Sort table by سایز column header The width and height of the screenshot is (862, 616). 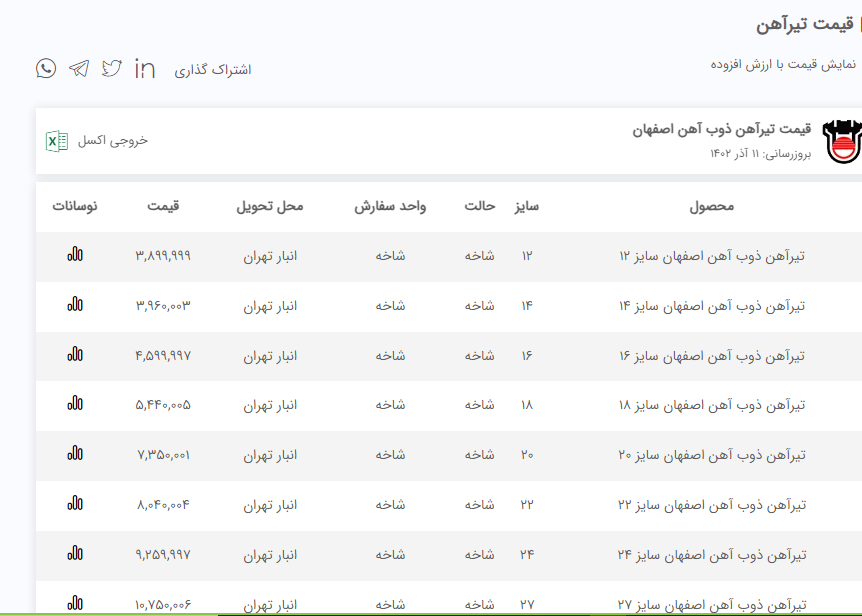(x=527, y=206)
